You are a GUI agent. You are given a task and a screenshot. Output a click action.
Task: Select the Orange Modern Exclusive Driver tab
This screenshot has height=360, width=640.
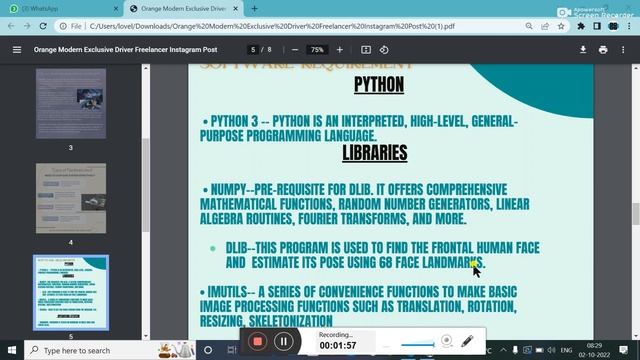(183, 9)
